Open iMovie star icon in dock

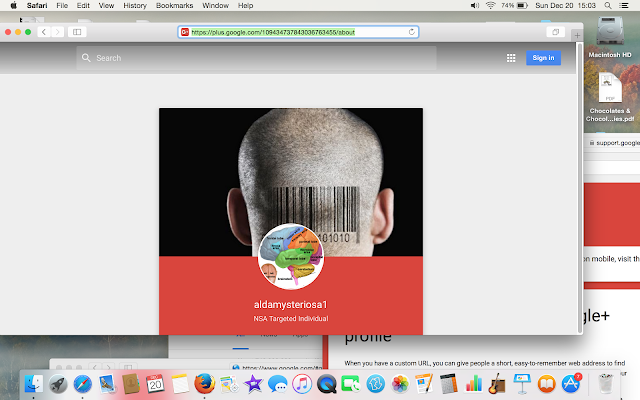click(x=253, y=384)
